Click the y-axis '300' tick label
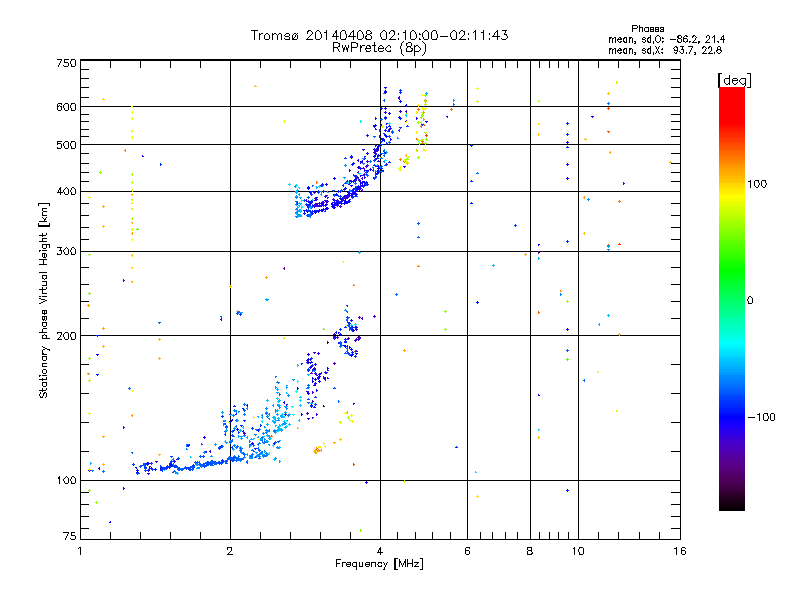 (x=66, y=251)
